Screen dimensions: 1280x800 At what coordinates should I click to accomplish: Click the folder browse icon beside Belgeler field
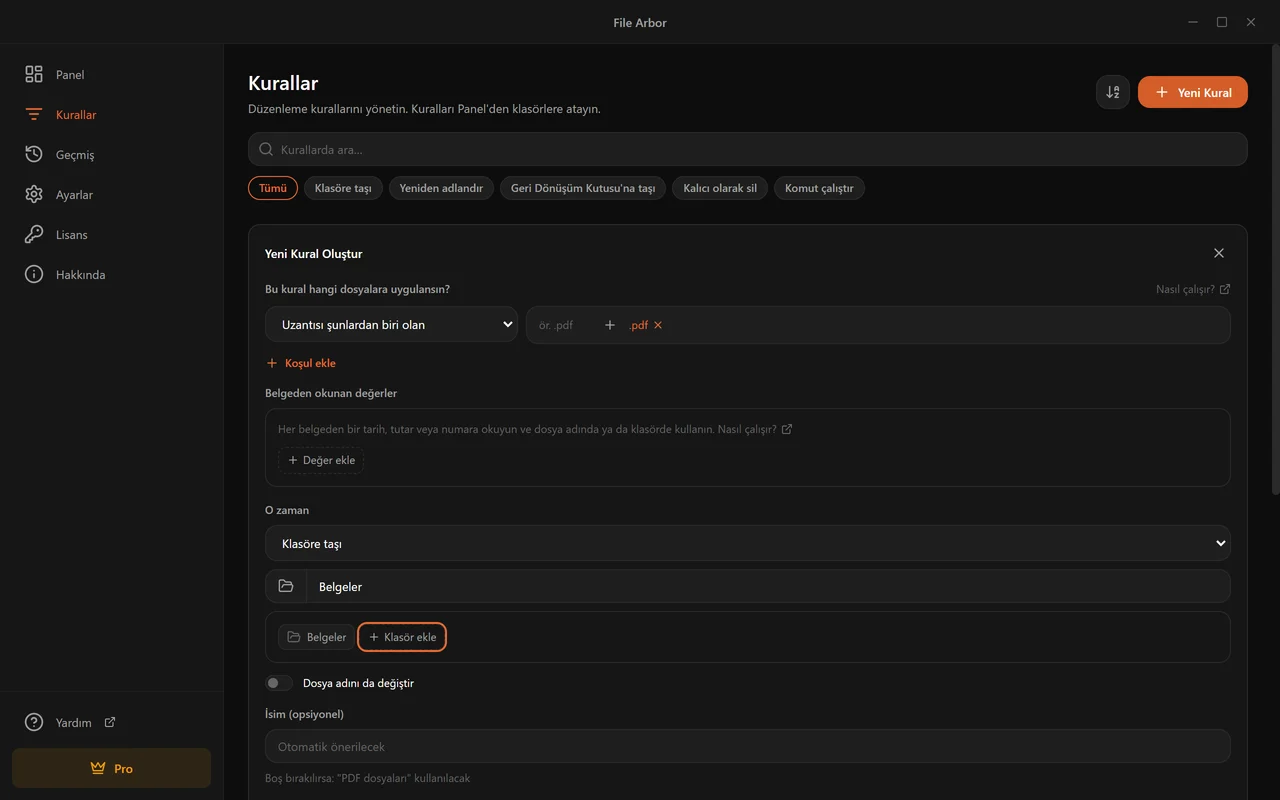(286, 586)
